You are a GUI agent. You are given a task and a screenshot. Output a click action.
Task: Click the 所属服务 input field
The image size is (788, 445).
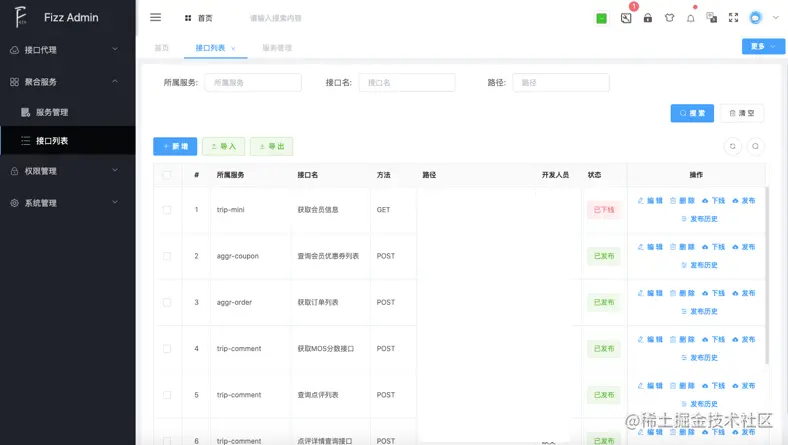253,82
